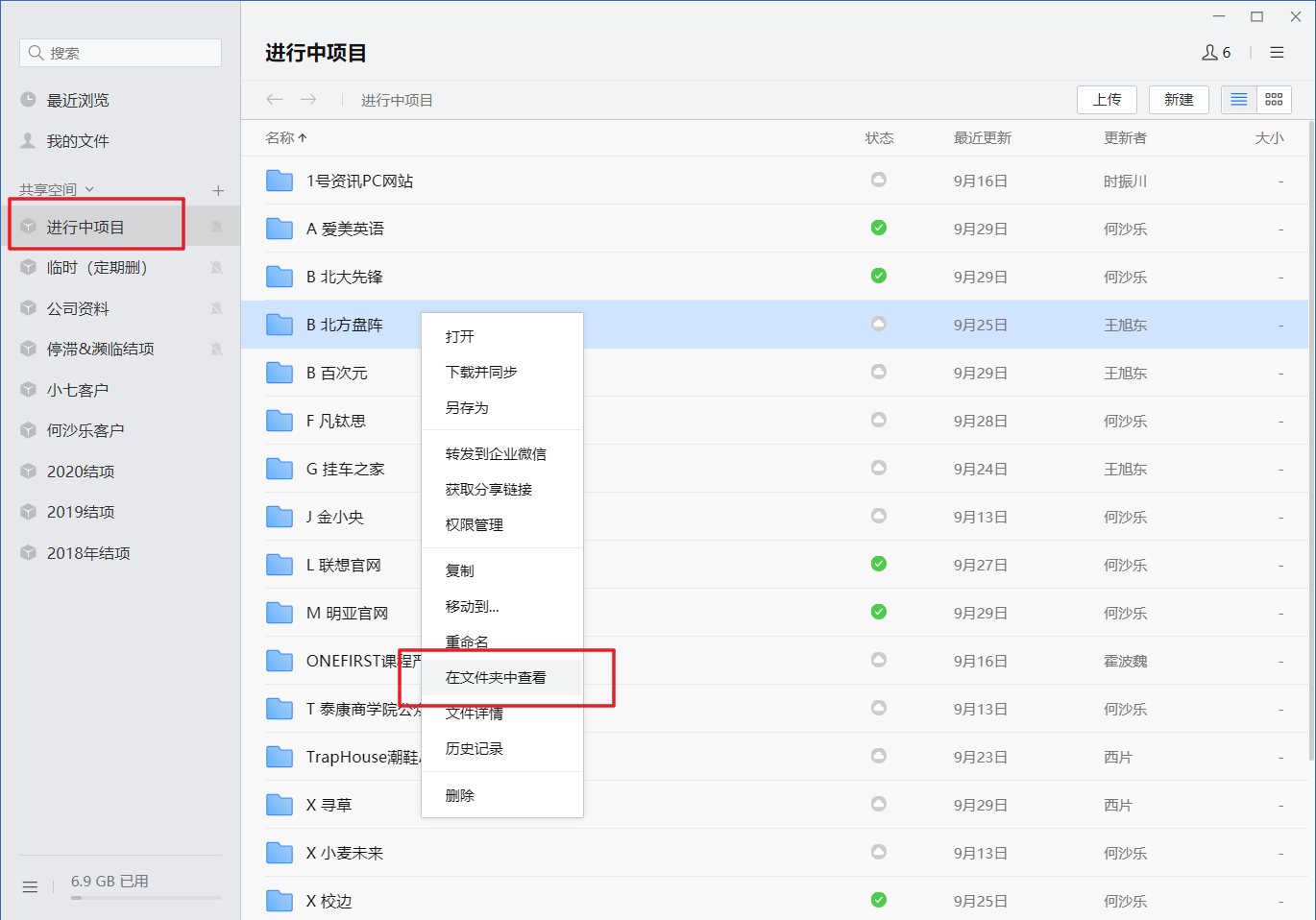Open 我的文件 person icon in sidebar
Image resolution: width=1316 pixels, height=920 pixels.
pos(28,141)
